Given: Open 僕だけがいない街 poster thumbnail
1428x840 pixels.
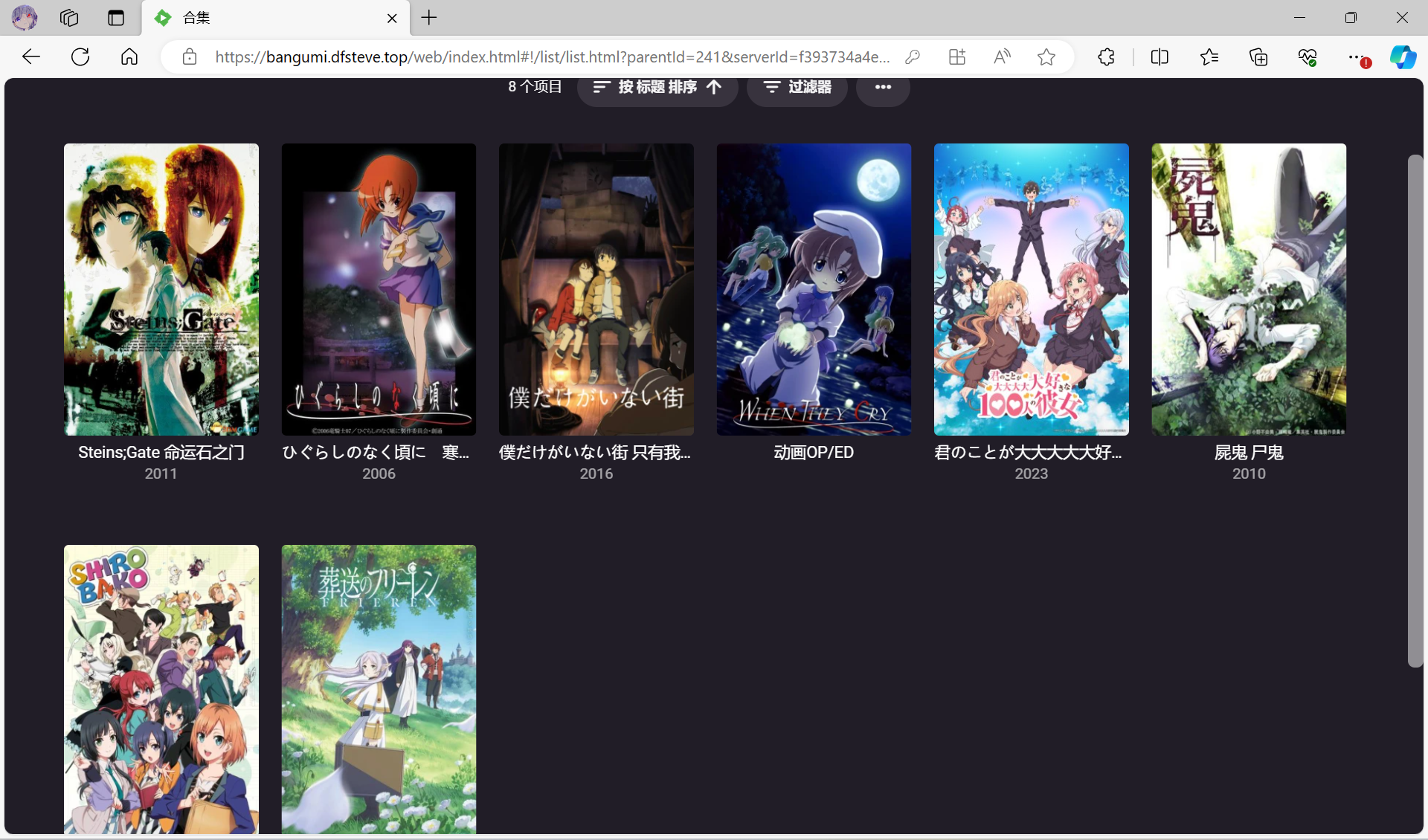Looking at the screenshot, I should click(x=596, y=289).
